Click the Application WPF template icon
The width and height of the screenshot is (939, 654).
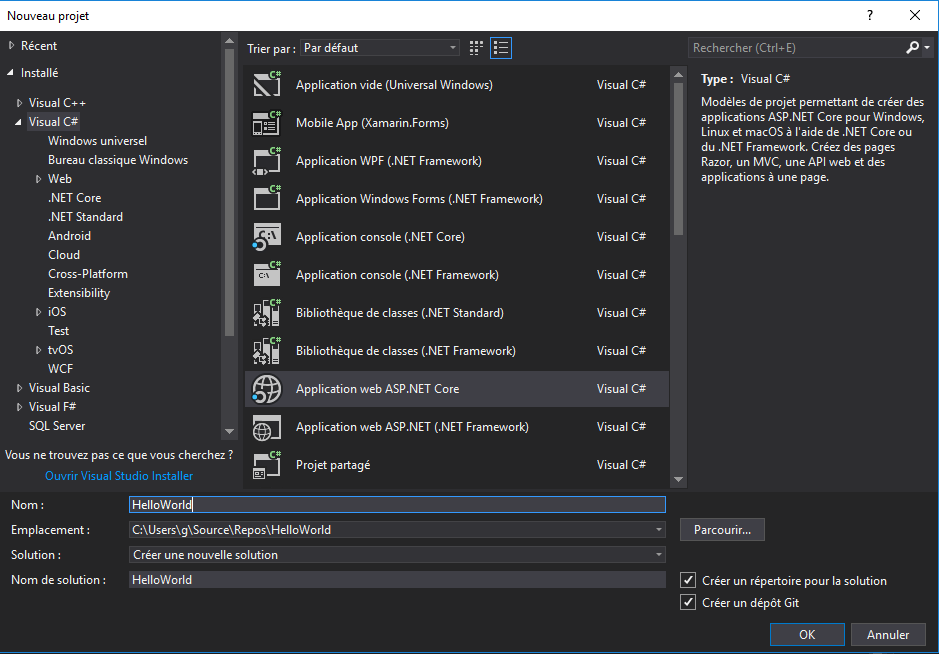coord(267,161)
